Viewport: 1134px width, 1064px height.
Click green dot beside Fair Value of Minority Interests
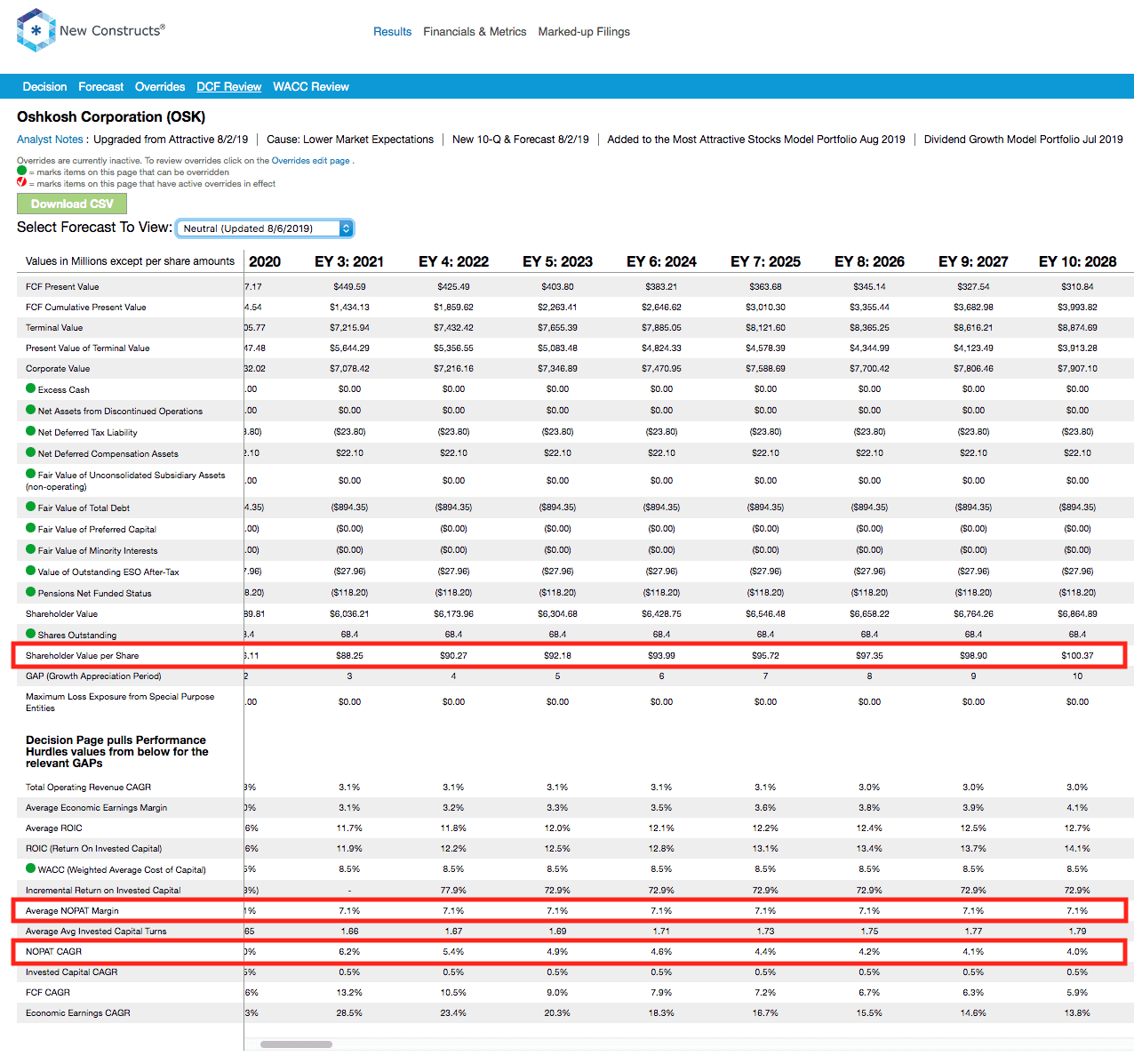click(x=31, y=549)
